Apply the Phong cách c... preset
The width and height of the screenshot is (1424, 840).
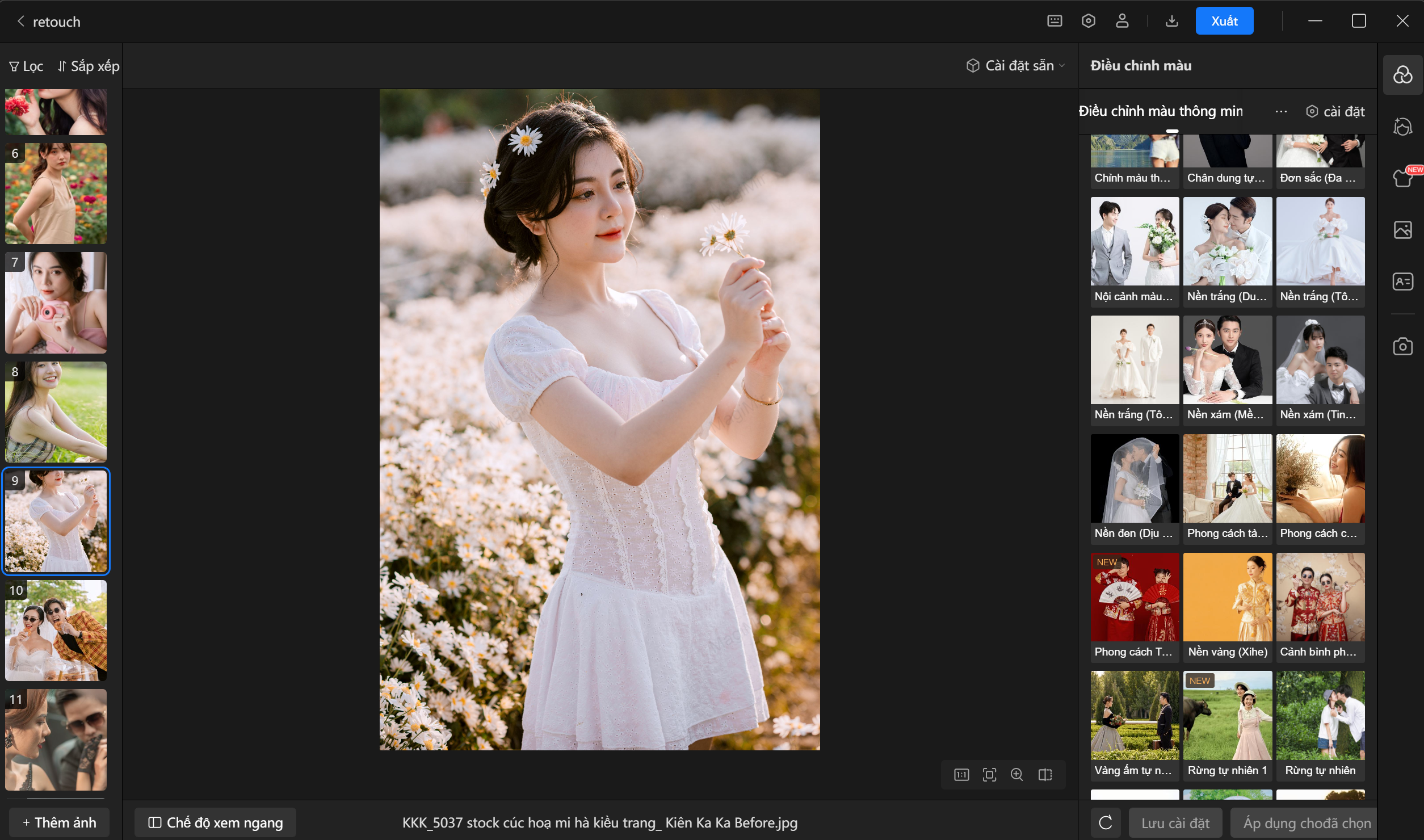1320,489
